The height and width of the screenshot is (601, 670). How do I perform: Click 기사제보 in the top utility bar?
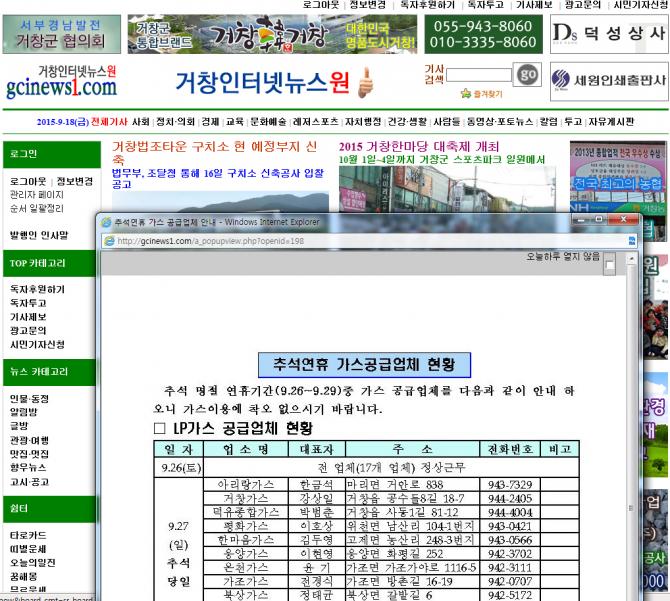(534, 5)
